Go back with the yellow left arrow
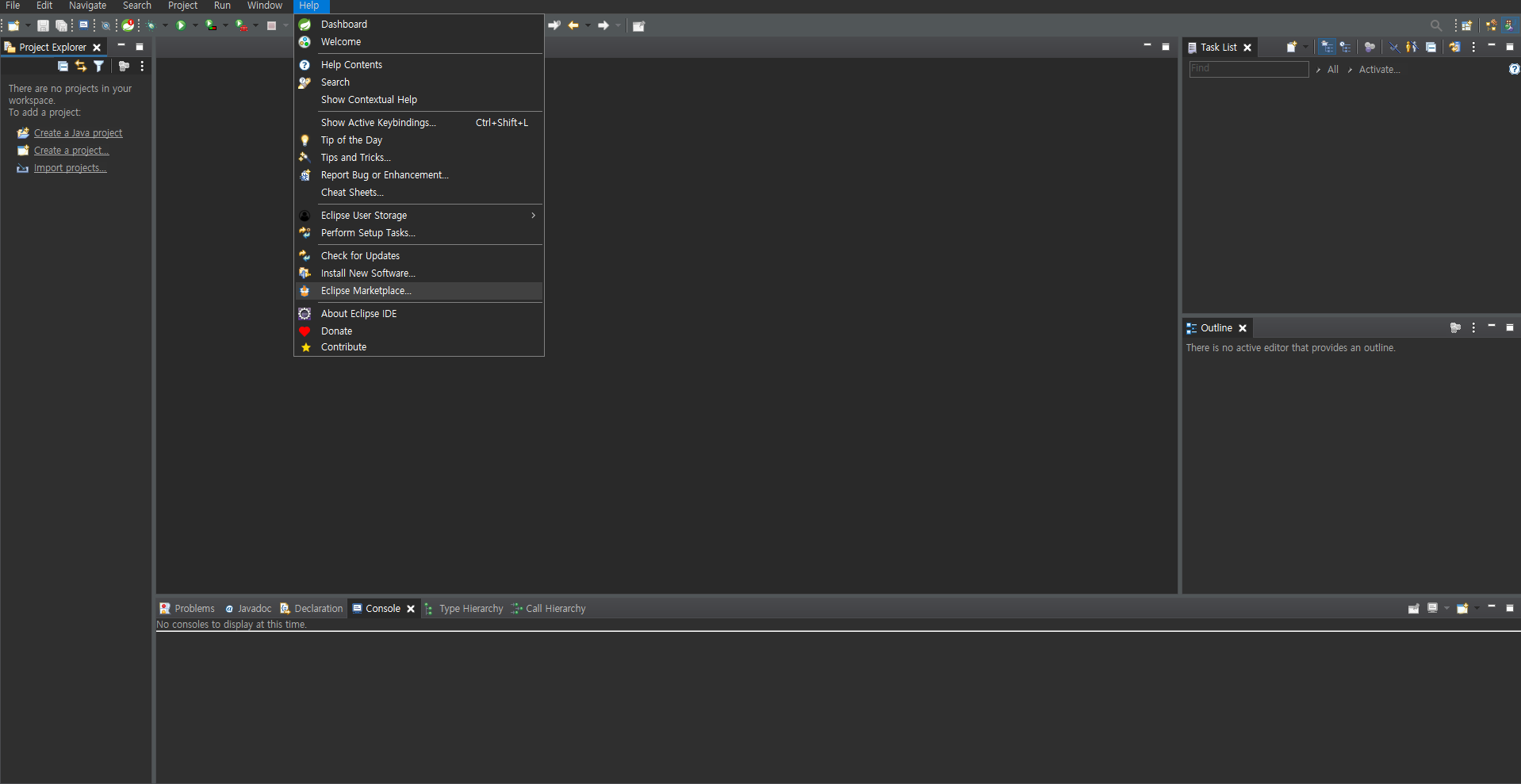 pyautogui.click(x=573, y=25)
